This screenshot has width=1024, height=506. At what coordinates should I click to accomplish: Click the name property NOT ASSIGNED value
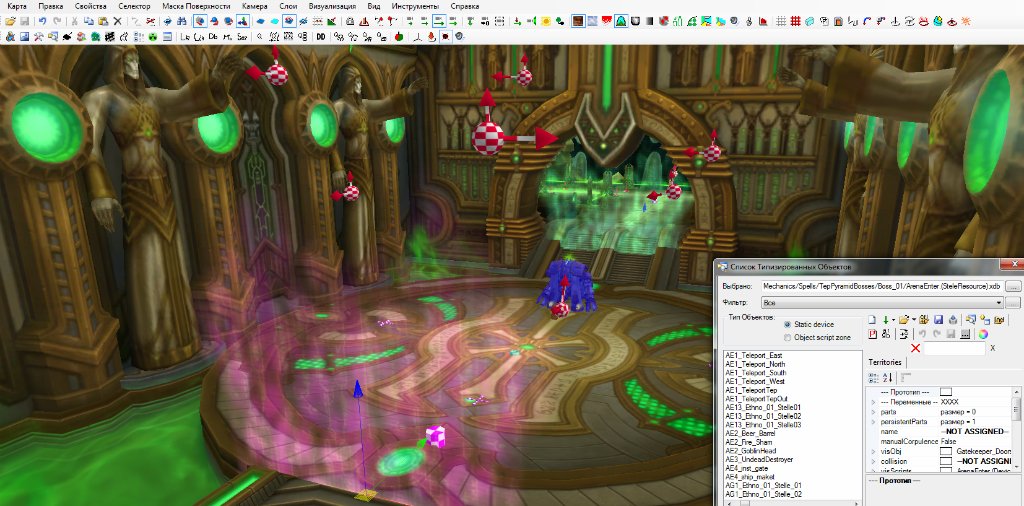point(975,432)
